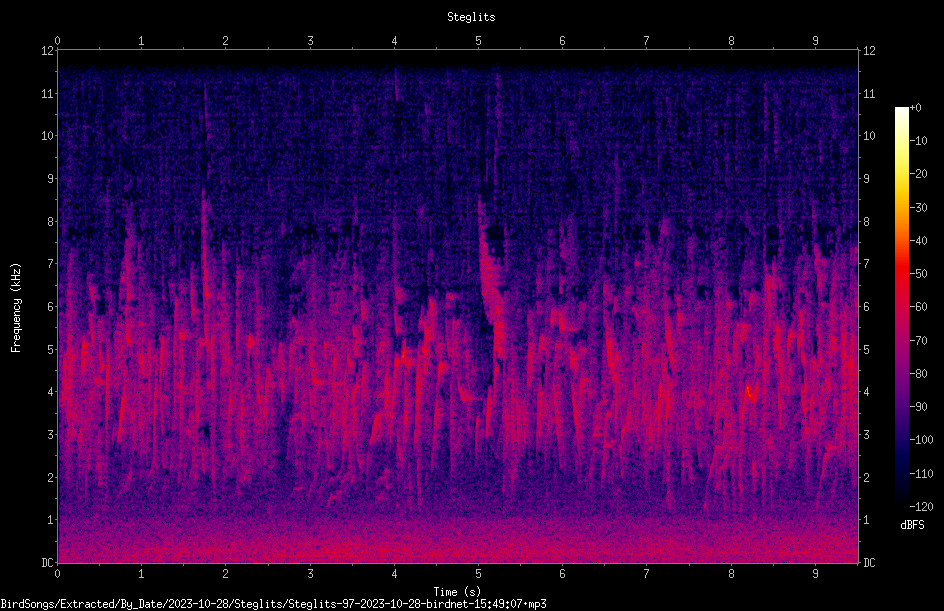Click the dBFS label under the color scale

[912, 525]
